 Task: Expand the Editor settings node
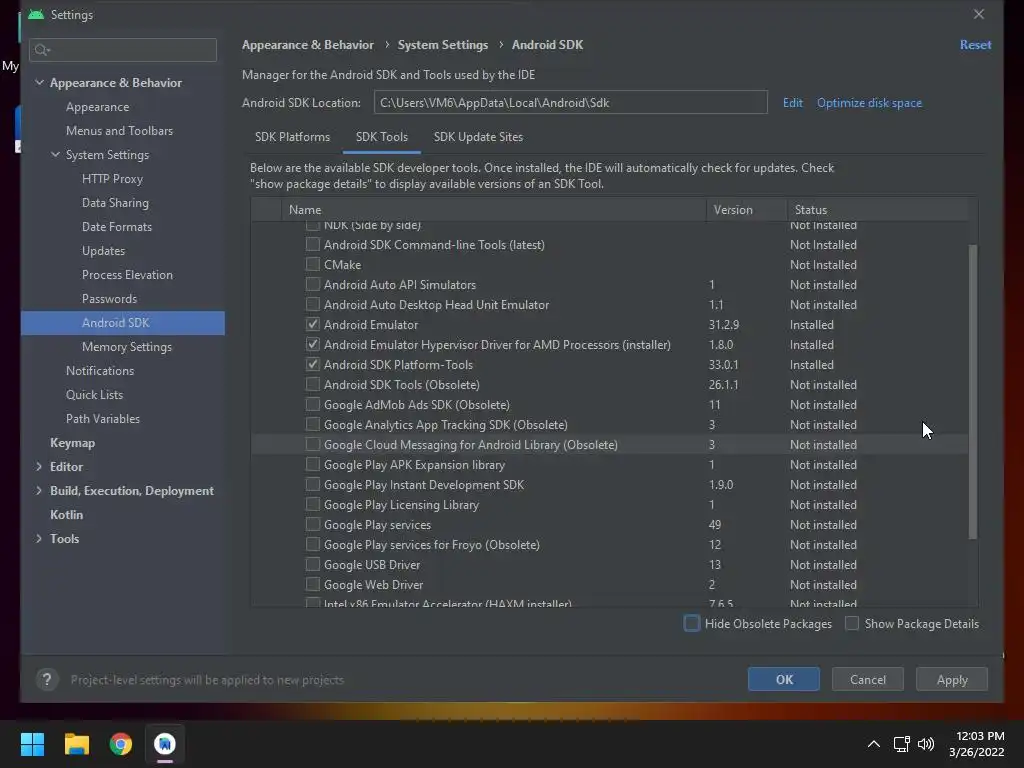[39, 466]
